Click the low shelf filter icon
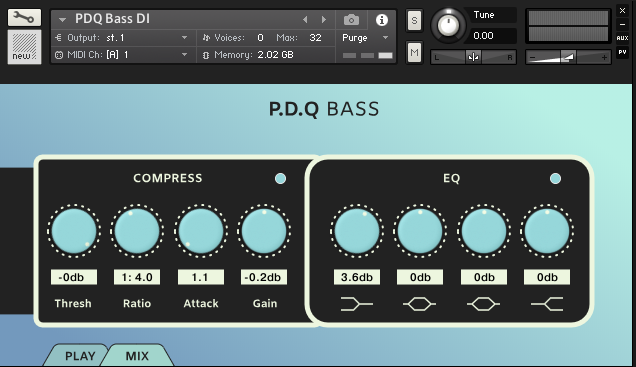 (x=357, y=304)
